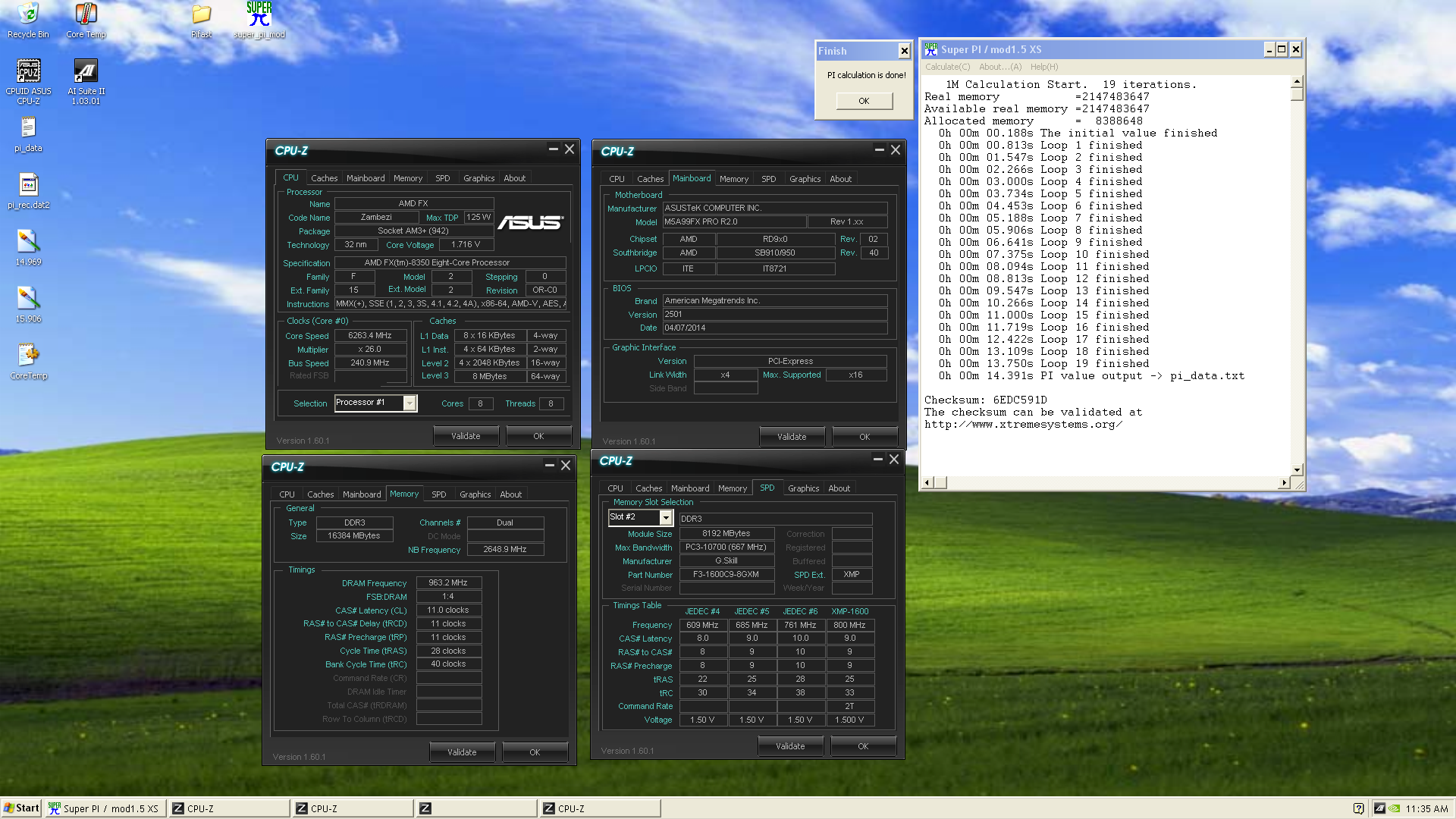
Task: Click Super PI vertical scrollbar down arrow
Action: point(1297,469)
